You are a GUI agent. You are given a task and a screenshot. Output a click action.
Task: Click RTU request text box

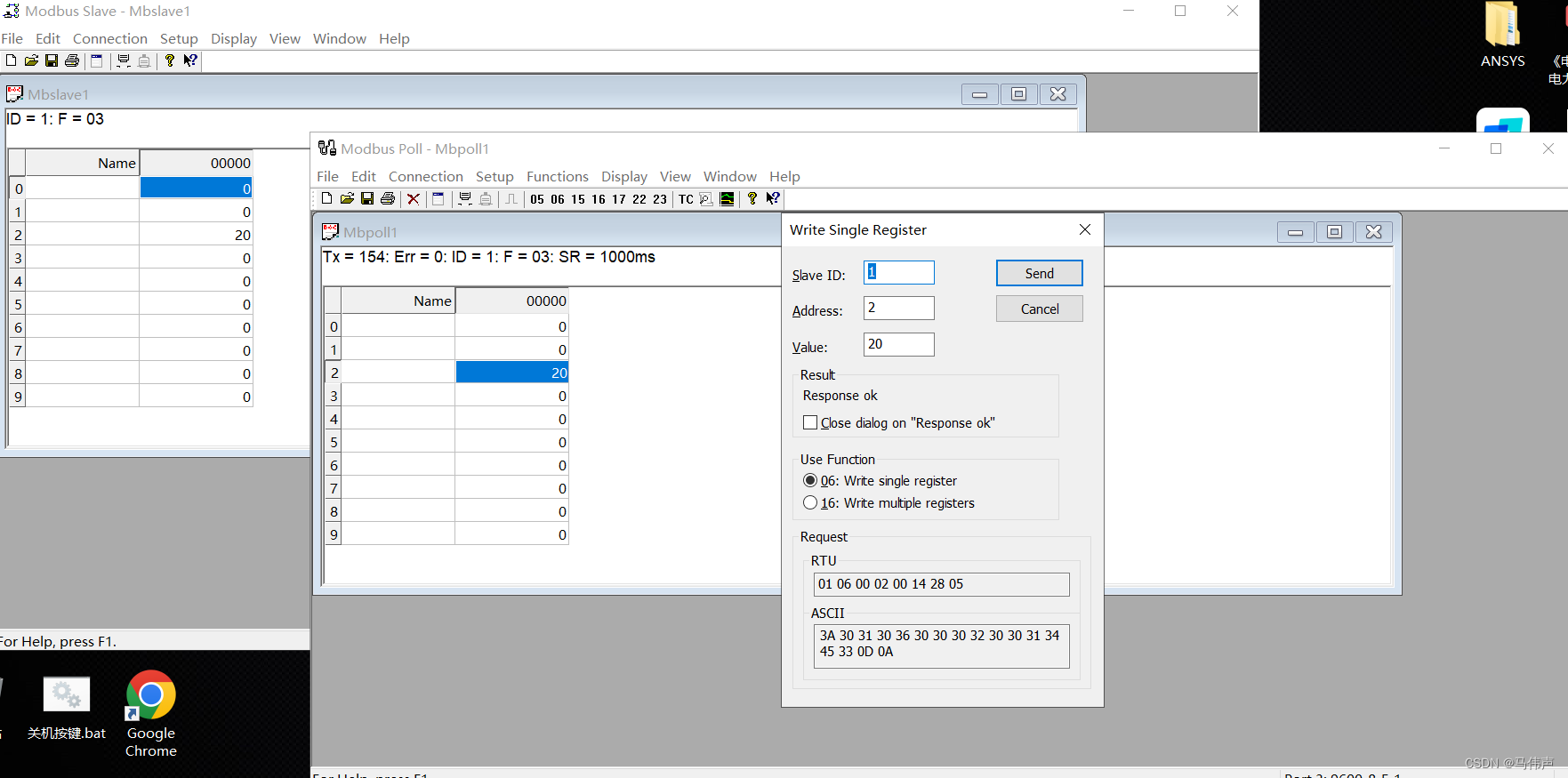941,584
